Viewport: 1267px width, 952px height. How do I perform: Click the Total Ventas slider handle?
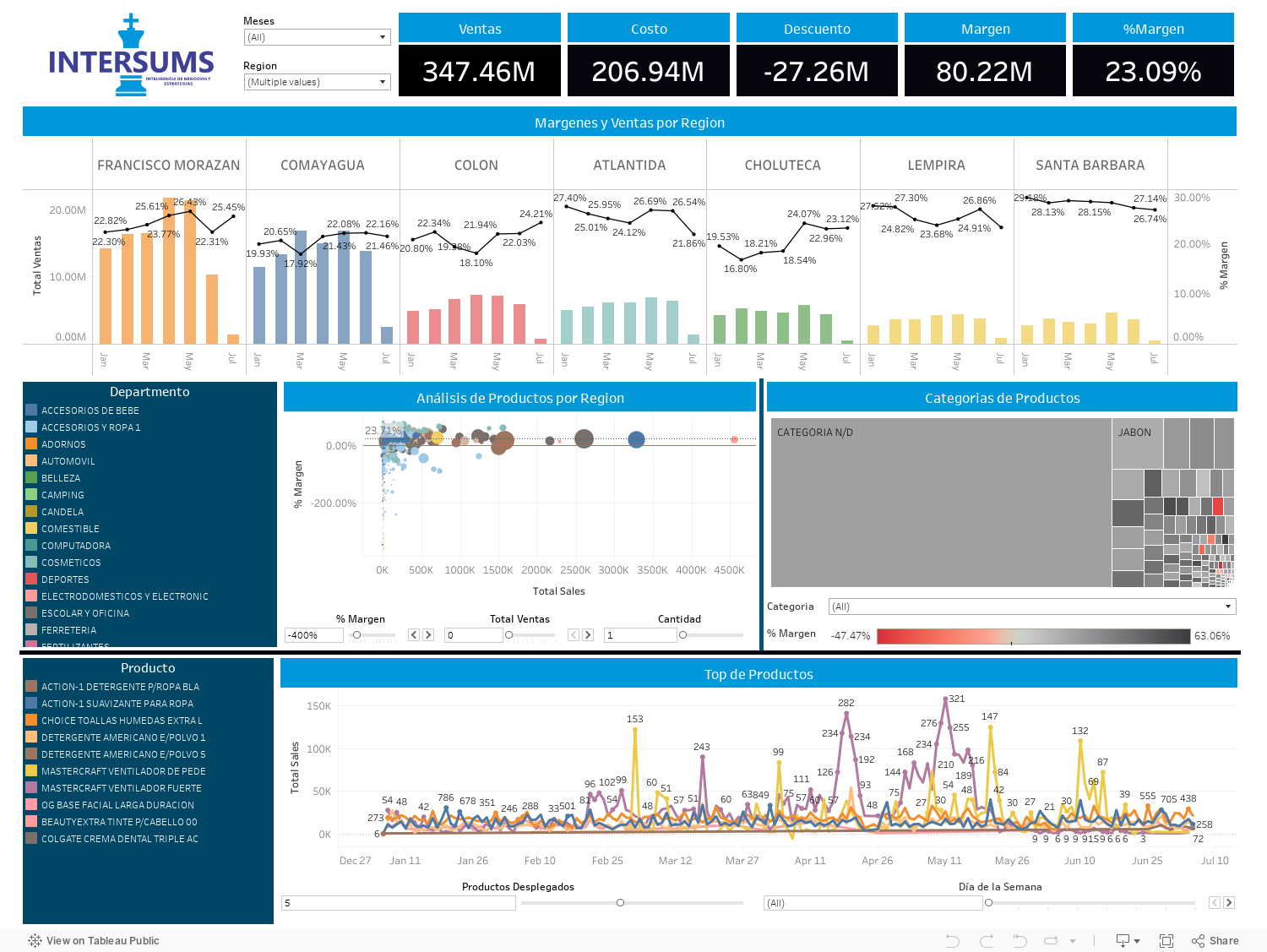pos(508,634)
